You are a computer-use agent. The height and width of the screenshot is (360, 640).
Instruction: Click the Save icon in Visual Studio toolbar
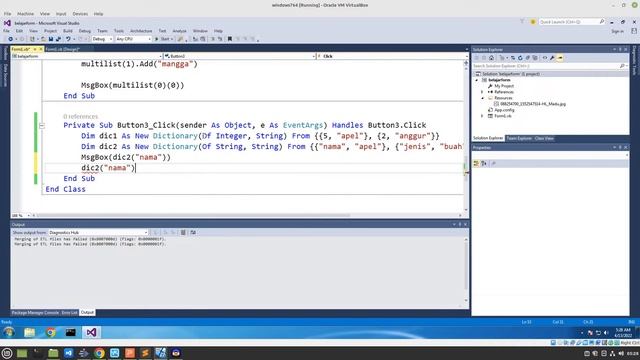click(51, 39)
